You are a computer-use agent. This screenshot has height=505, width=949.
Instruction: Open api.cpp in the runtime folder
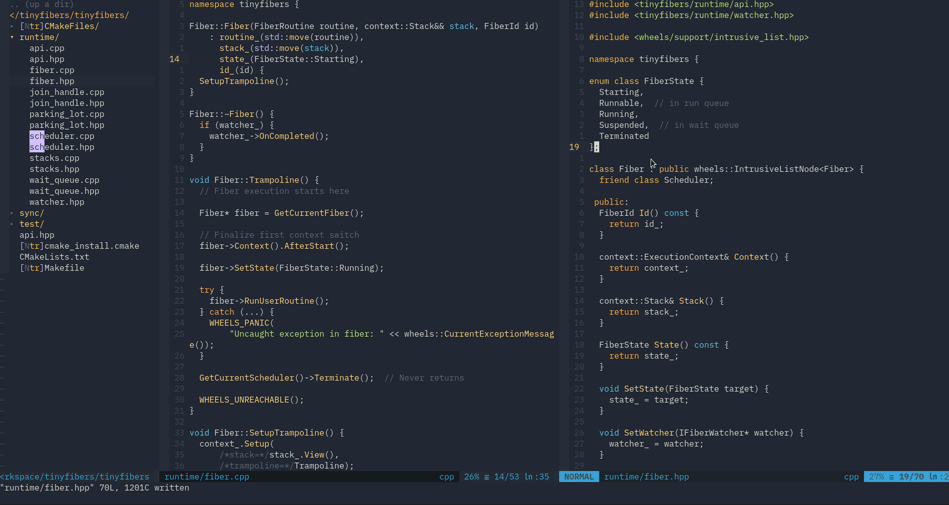click(47, 48)
